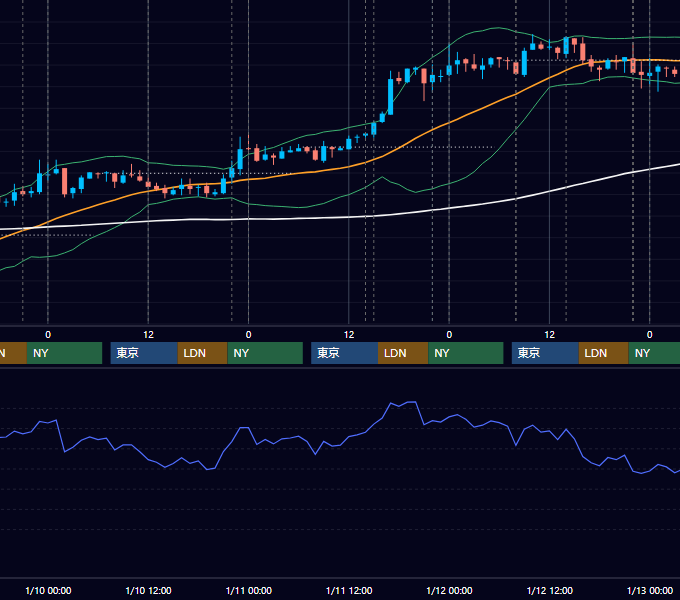Click the 1/10 00:00 date label
The width and height of the screenshot is (680, 600).
click(x=48, y=590)
